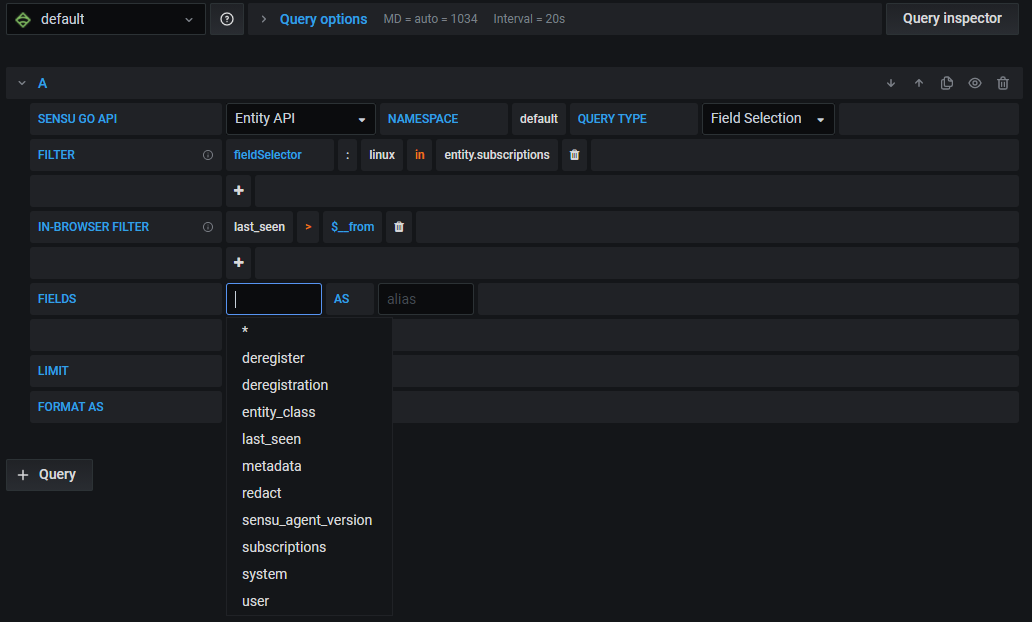Remove the last_seen in-browser filter
The image size is (1032, 622).
tap(399, 227)
